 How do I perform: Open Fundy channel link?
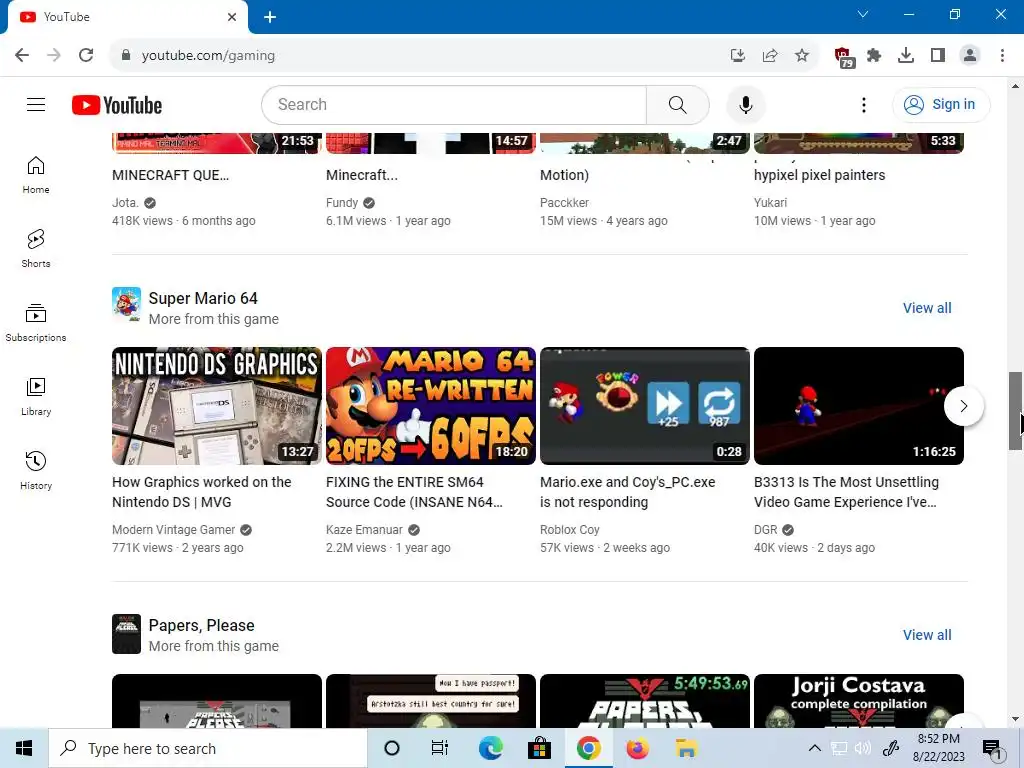coord(342,203)
